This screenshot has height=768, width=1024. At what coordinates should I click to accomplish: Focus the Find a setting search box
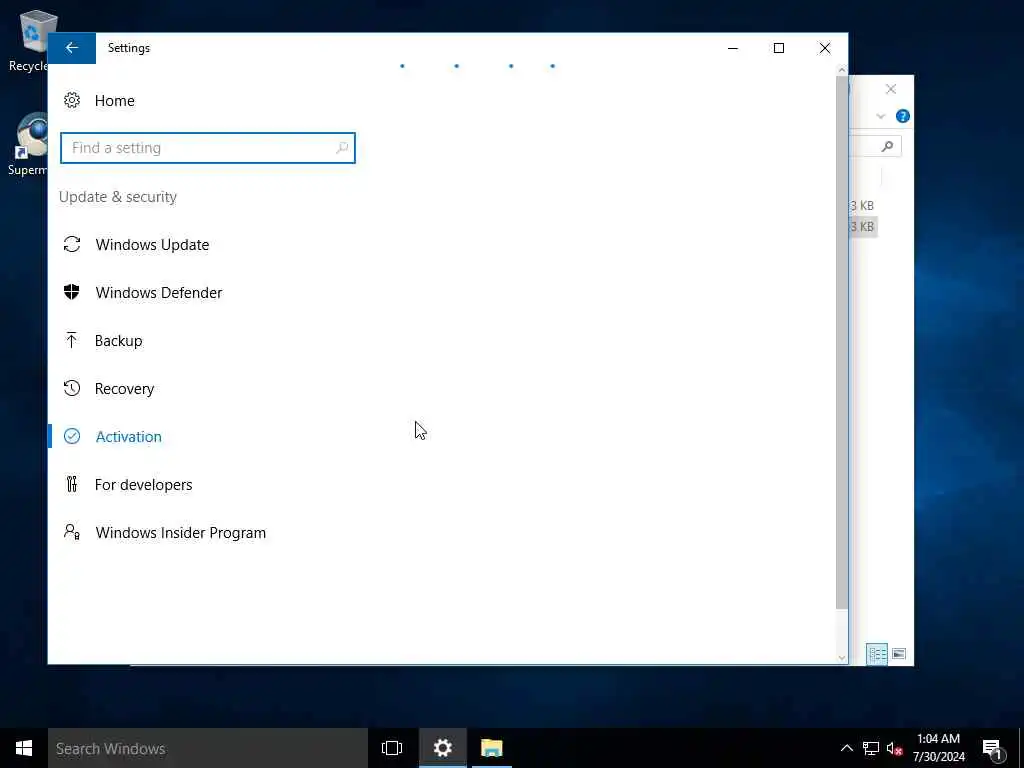208,148
